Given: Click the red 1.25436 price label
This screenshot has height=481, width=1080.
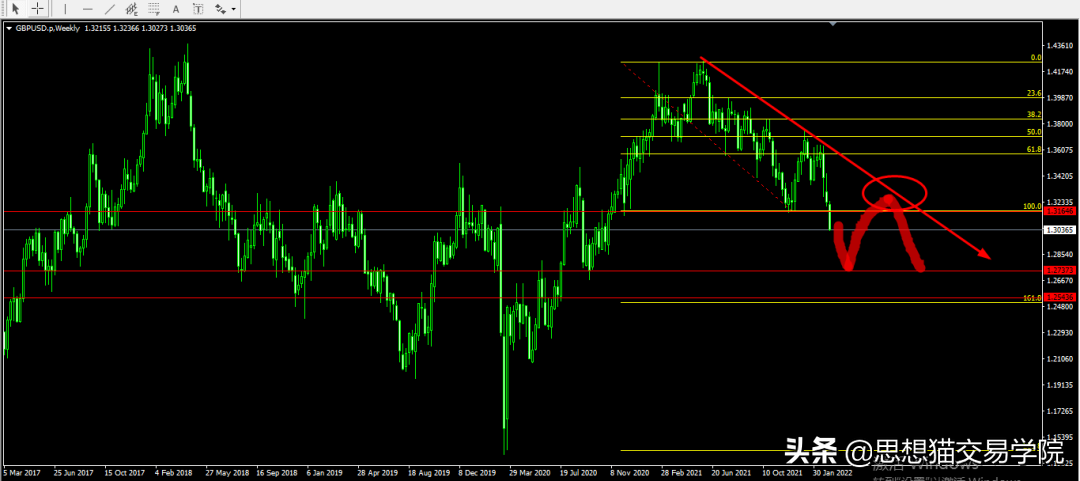Looking at the screenshot, I should coord(1060,297).
